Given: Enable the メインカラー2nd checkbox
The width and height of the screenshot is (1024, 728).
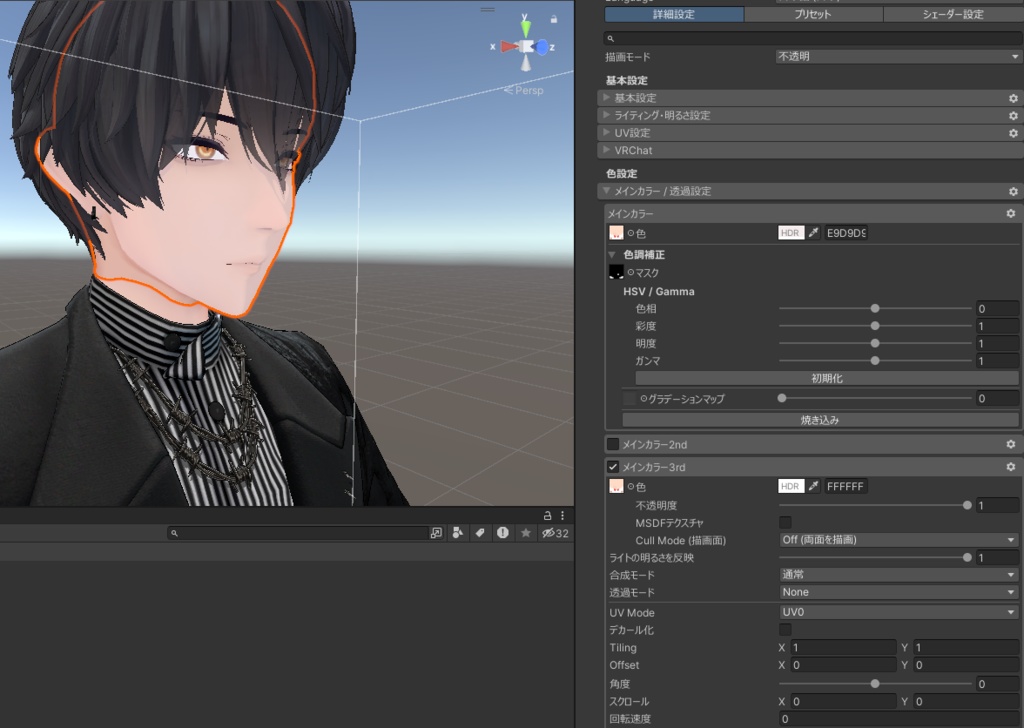Looking at the screenshot, I should click(x=612, y=444).
